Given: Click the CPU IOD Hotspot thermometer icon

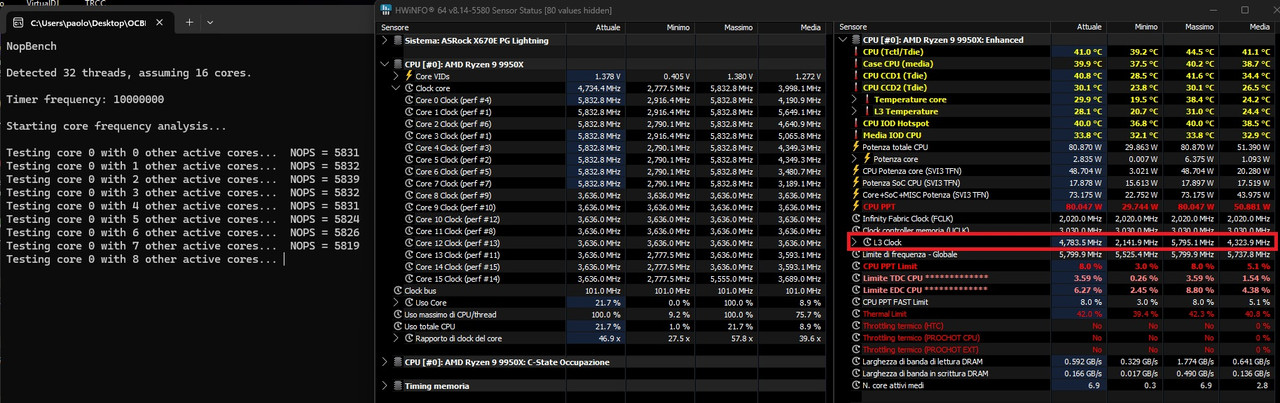Looking at the screenshot, I should (855, 123).
